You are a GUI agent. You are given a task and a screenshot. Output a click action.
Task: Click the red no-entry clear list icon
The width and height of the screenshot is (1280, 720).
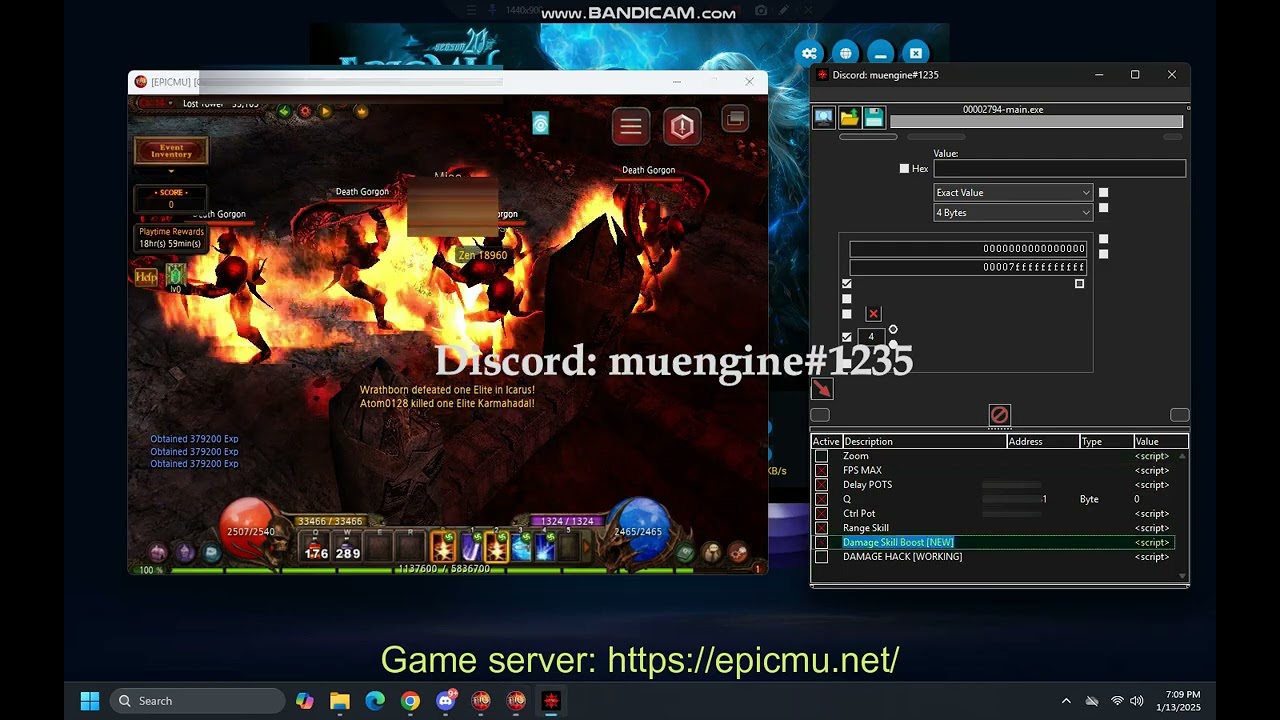pos(999,414)
